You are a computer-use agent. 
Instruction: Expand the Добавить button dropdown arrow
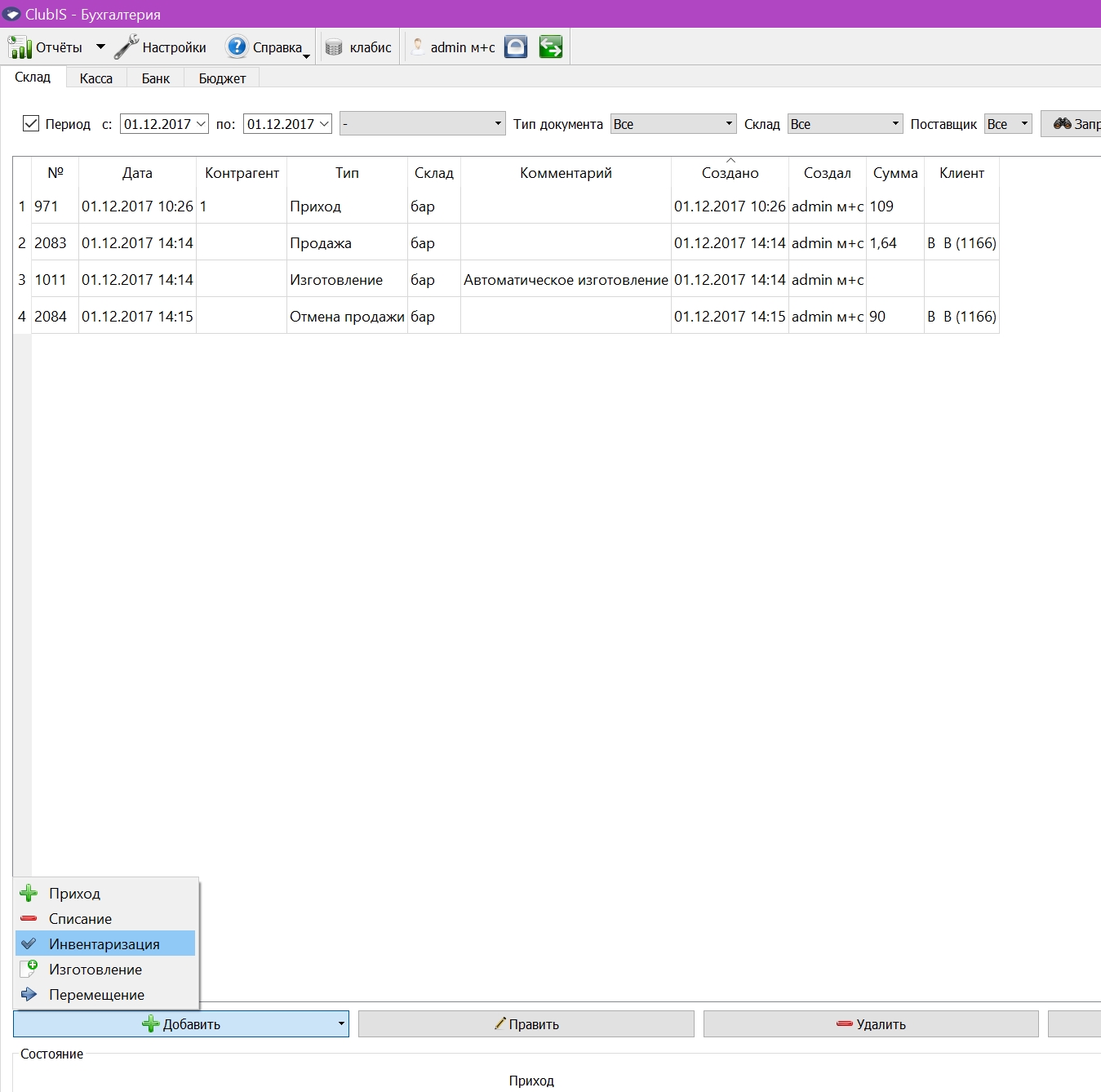point(341,1023)
